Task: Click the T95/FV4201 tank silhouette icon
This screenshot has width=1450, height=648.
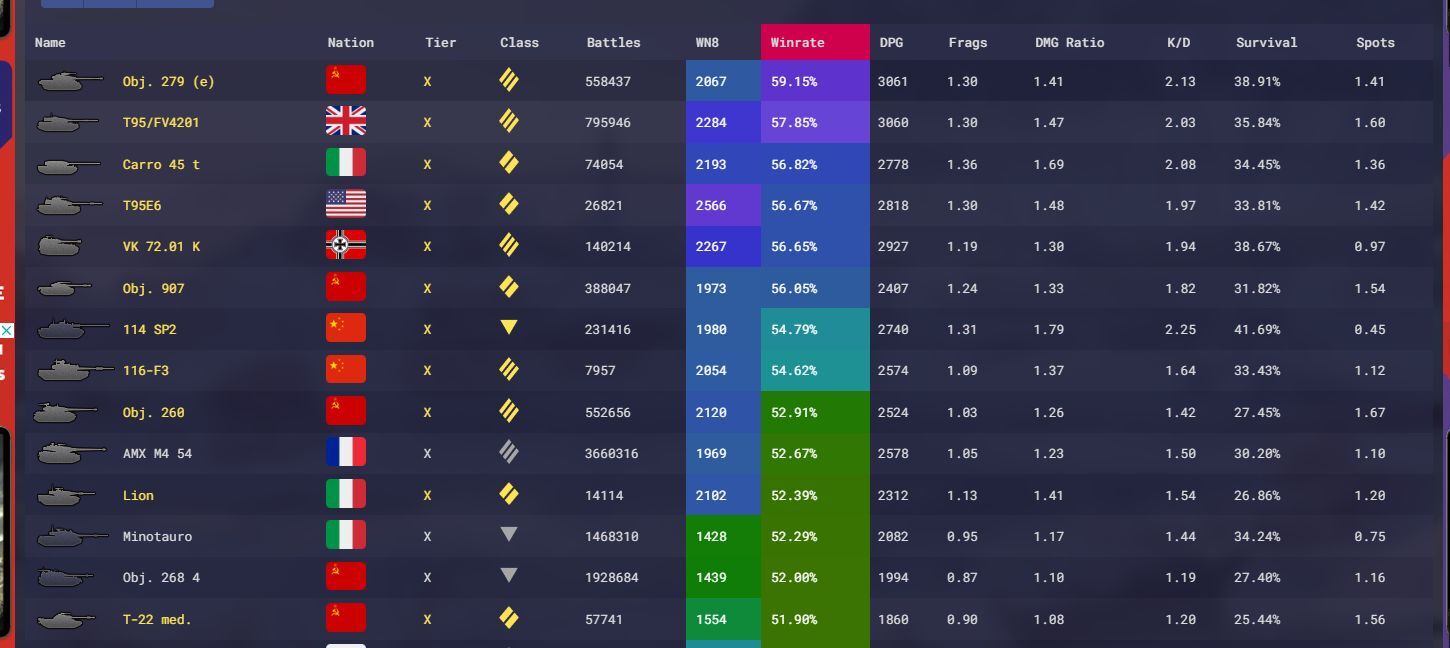Action: pyautogui.click(x=68, y=123)
